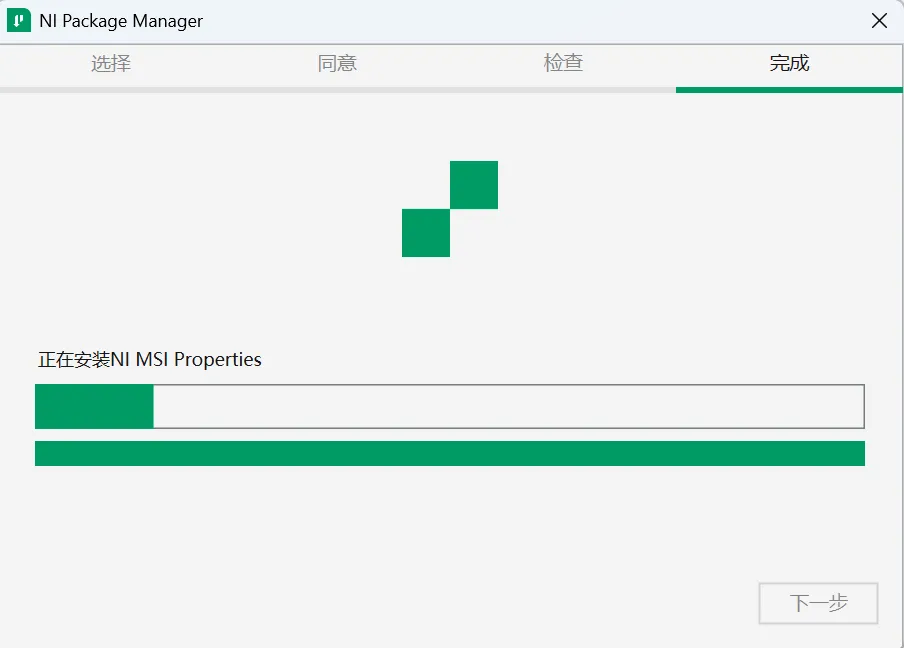Screen dimensions: 904x648
Task: Click the fully green overall progress bar
Action: click(x=450, y=453)
